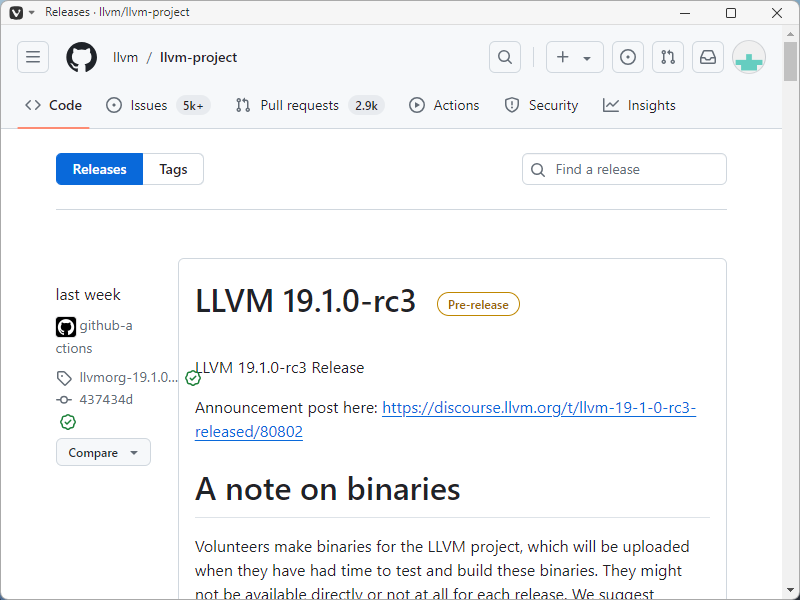This screenshot has height=600, width=800.
Task: Go to GitHub home via Octocat logo
Action: pyautogui.click(x=82, y=57)
